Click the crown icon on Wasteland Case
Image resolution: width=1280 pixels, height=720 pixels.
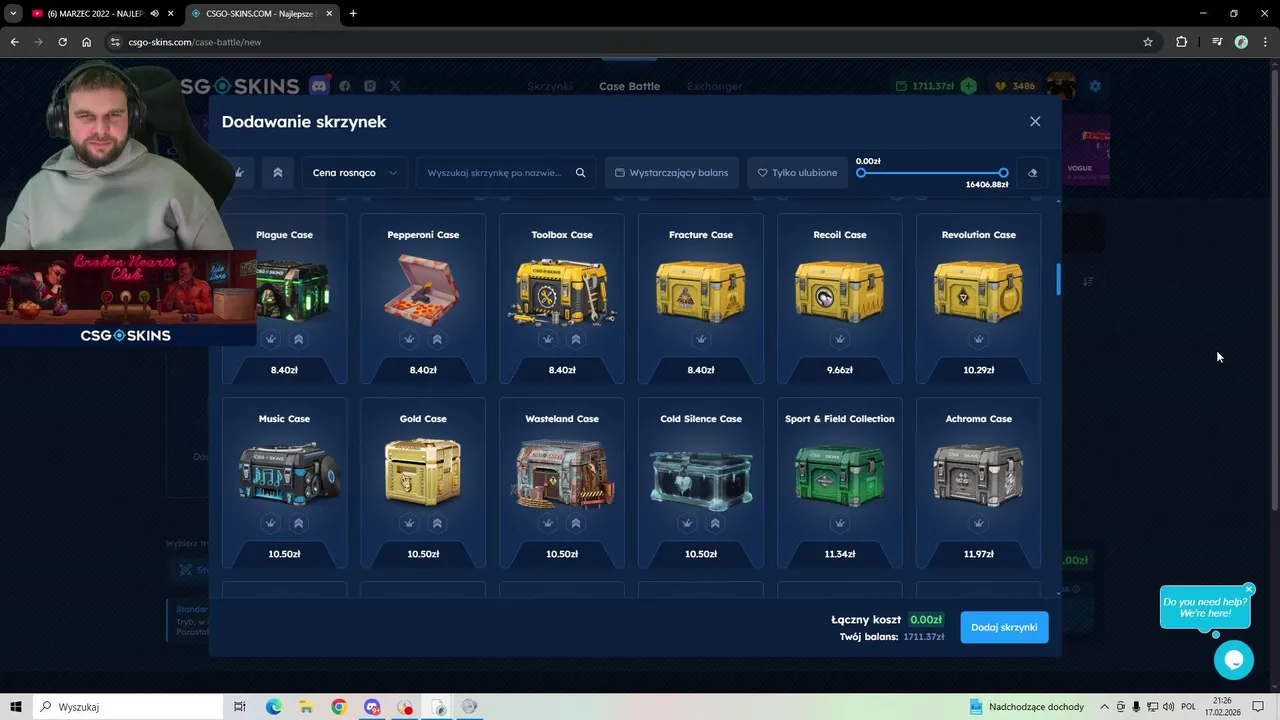point(548,523)
